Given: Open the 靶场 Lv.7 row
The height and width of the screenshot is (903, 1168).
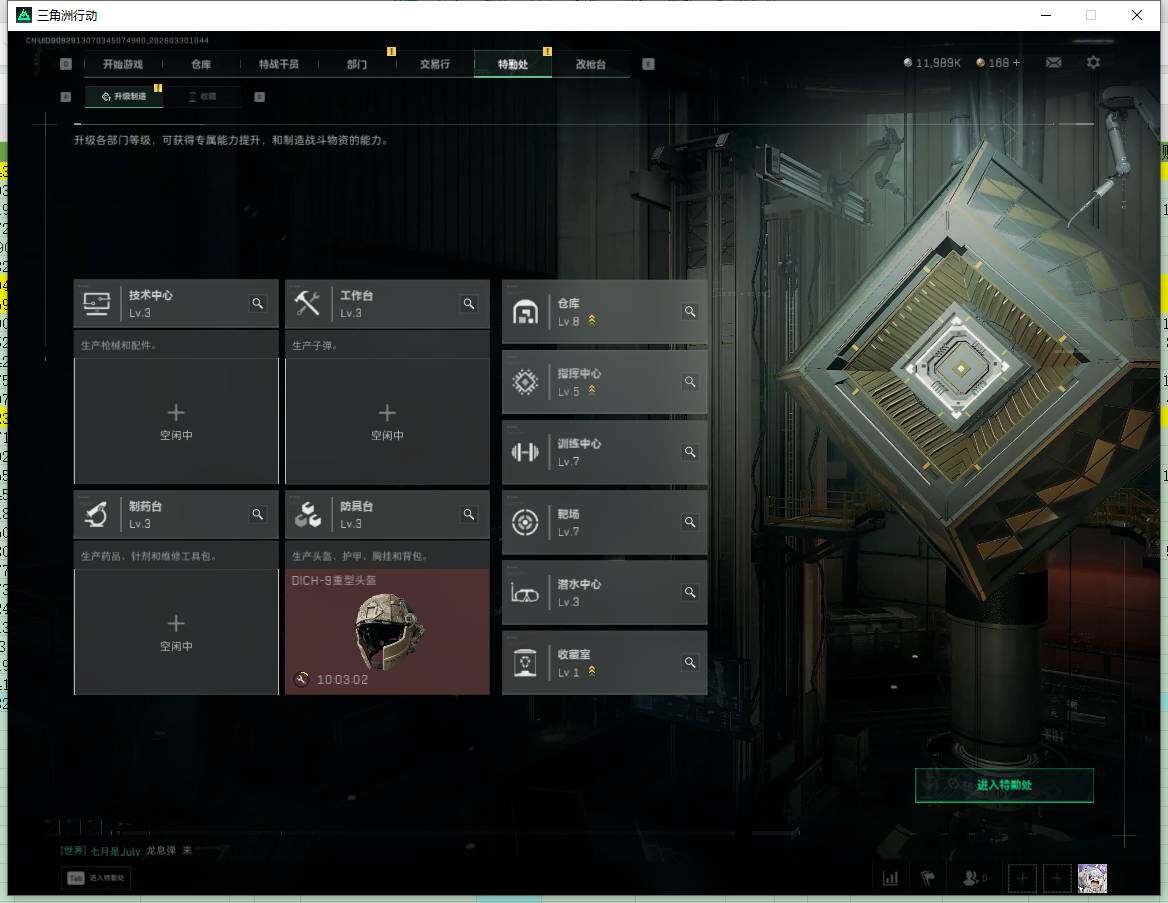Looking at the screenshot, I should pyautogui.click(x=604, y=522).
